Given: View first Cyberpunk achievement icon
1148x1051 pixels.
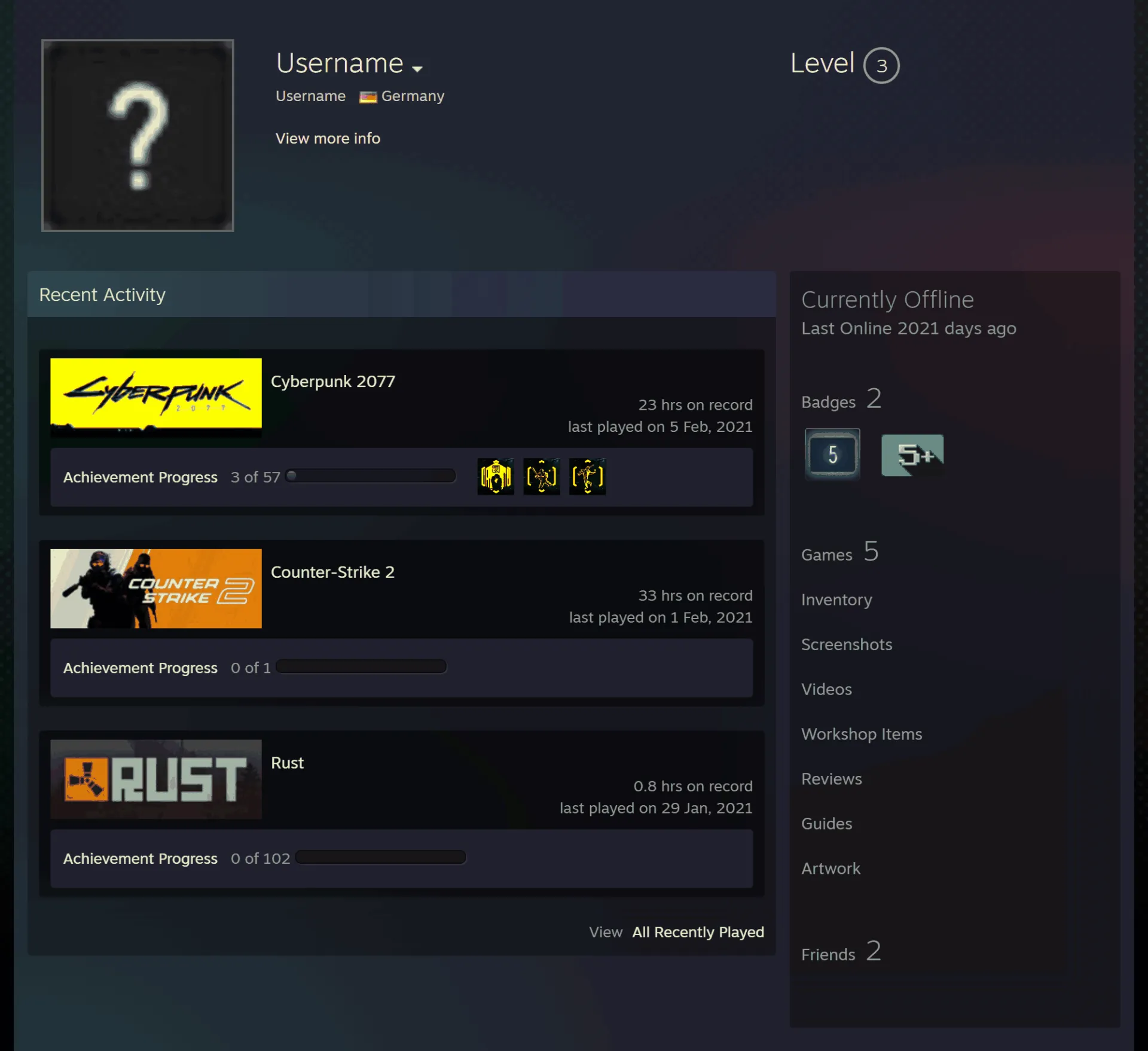Looking at the screenshot, I should 496,477.
